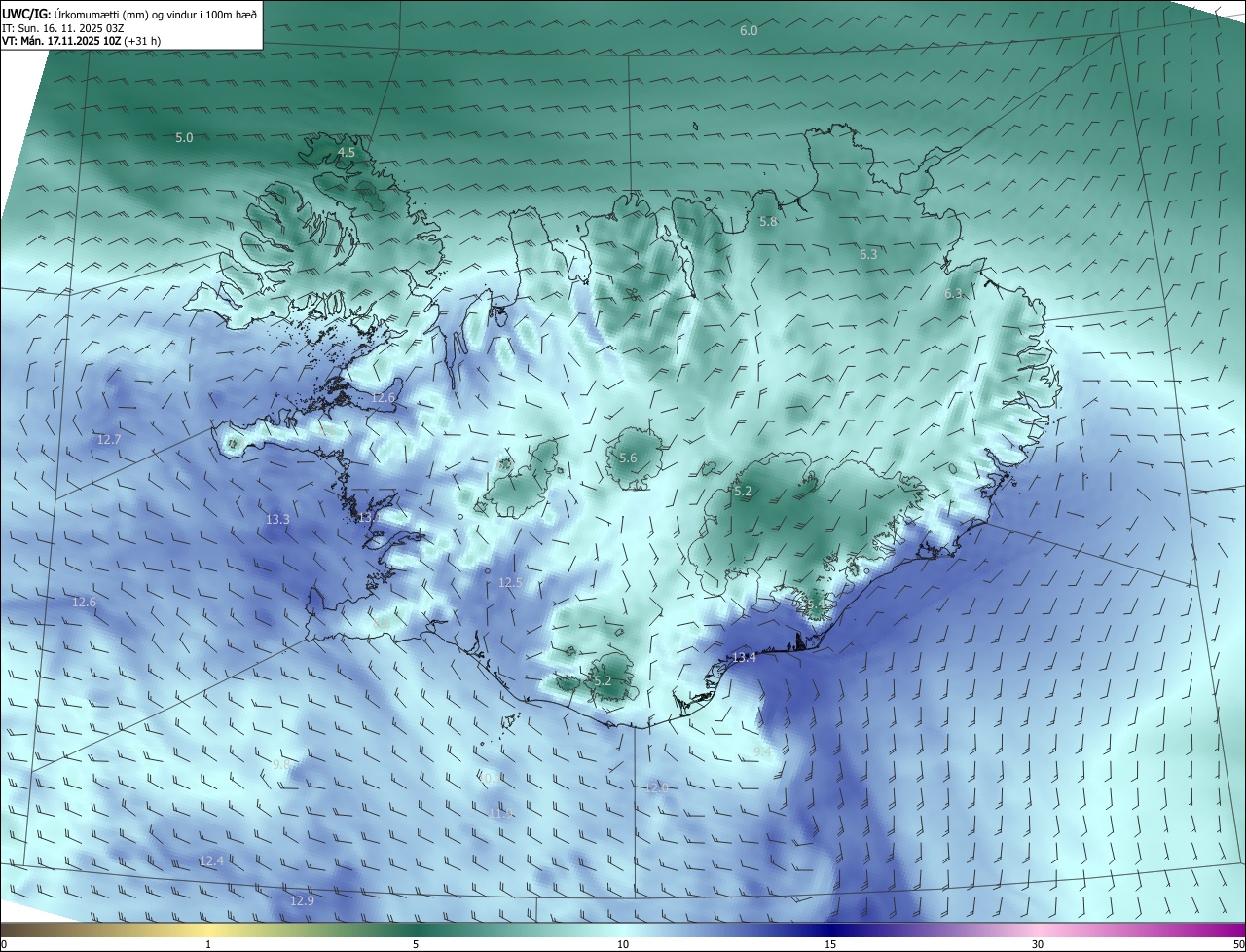Click the 15 tick on the colour scale

pyautogui.click(x=830, y=945)
